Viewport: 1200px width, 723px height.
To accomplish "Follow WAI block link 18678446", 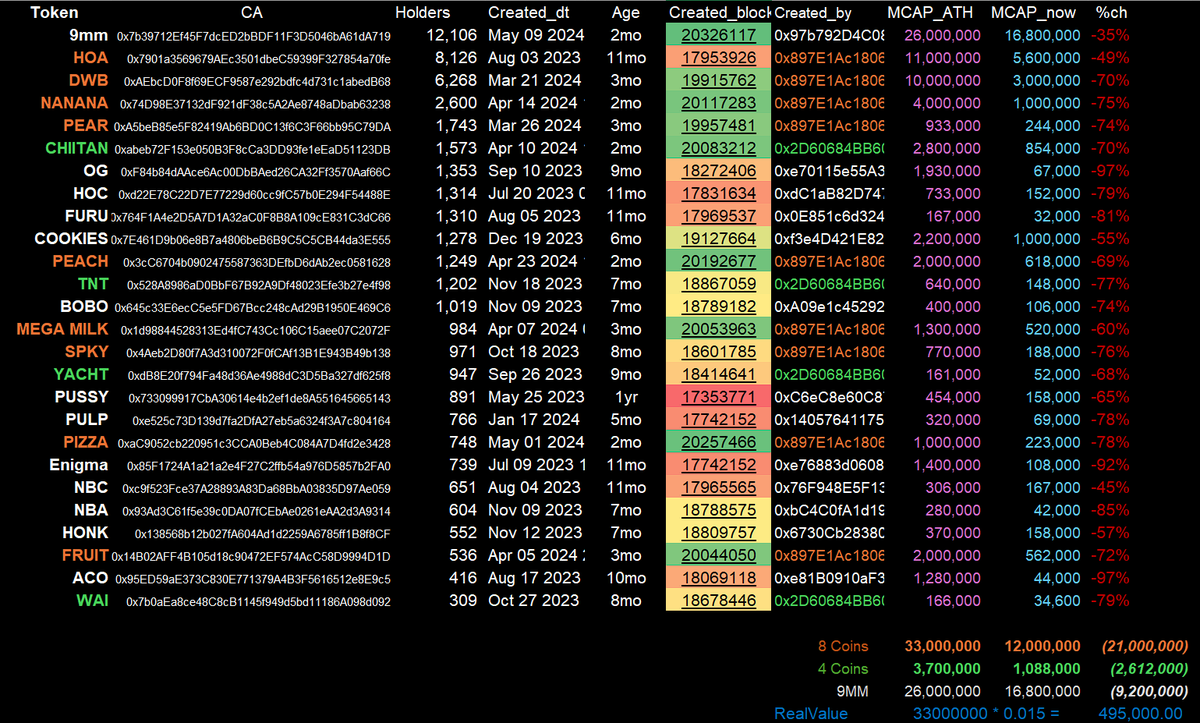I will tap(718, 600).
